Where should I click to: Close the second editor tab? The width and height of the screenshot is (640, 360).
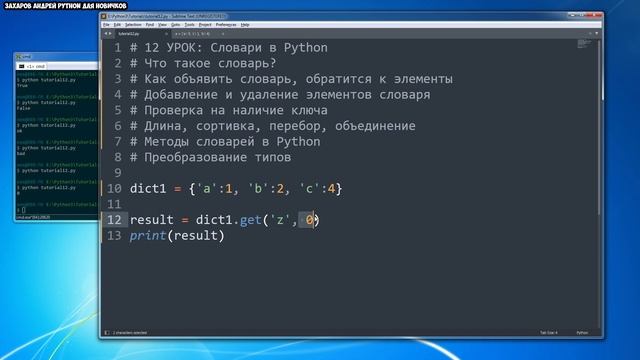pyautogui.click(x=222, y=34)
